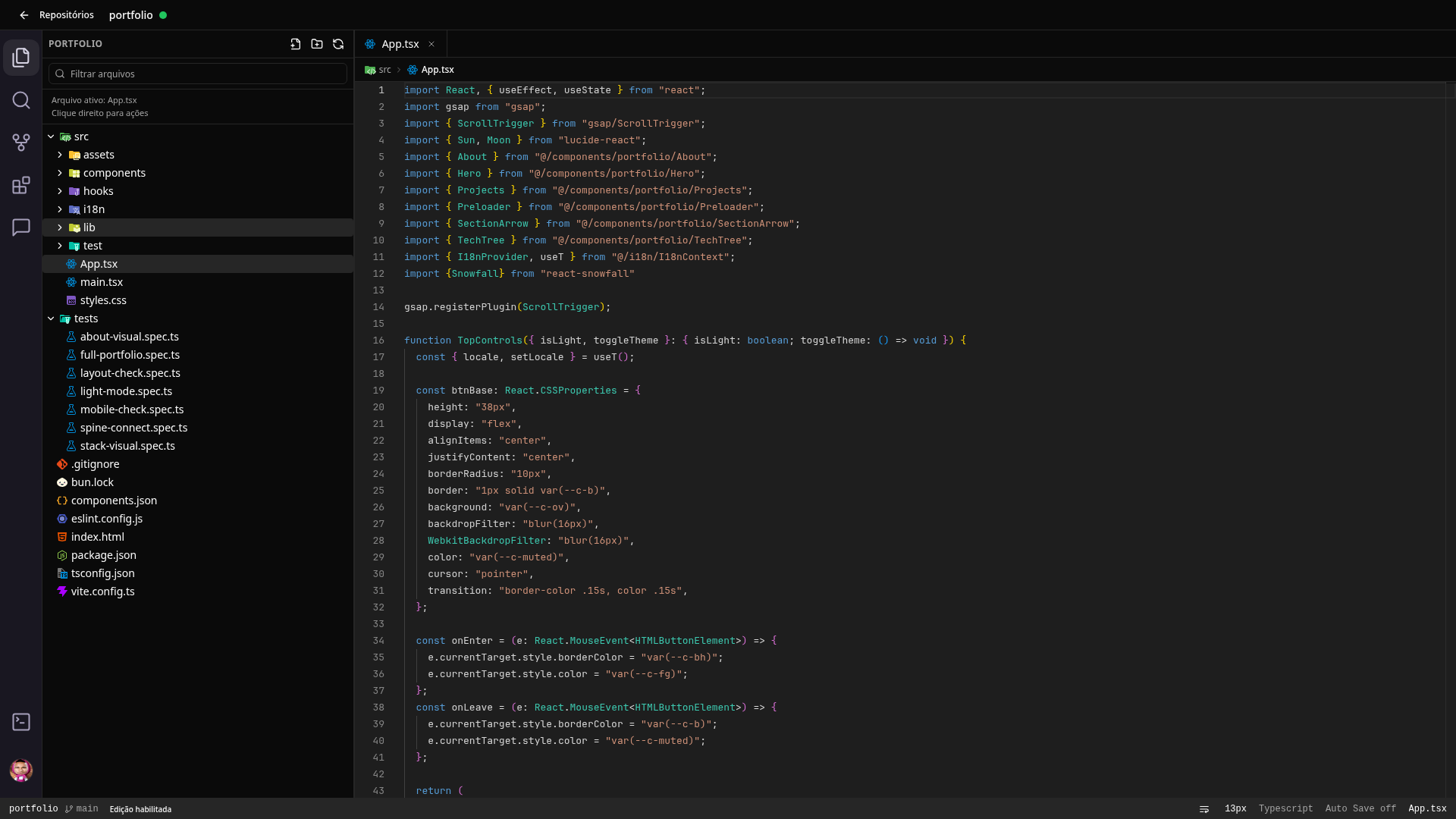The height and width of the screenshot is (819, 1456).
Task: Go back with the arrow beside Repositórios
Action: point(24,15)
